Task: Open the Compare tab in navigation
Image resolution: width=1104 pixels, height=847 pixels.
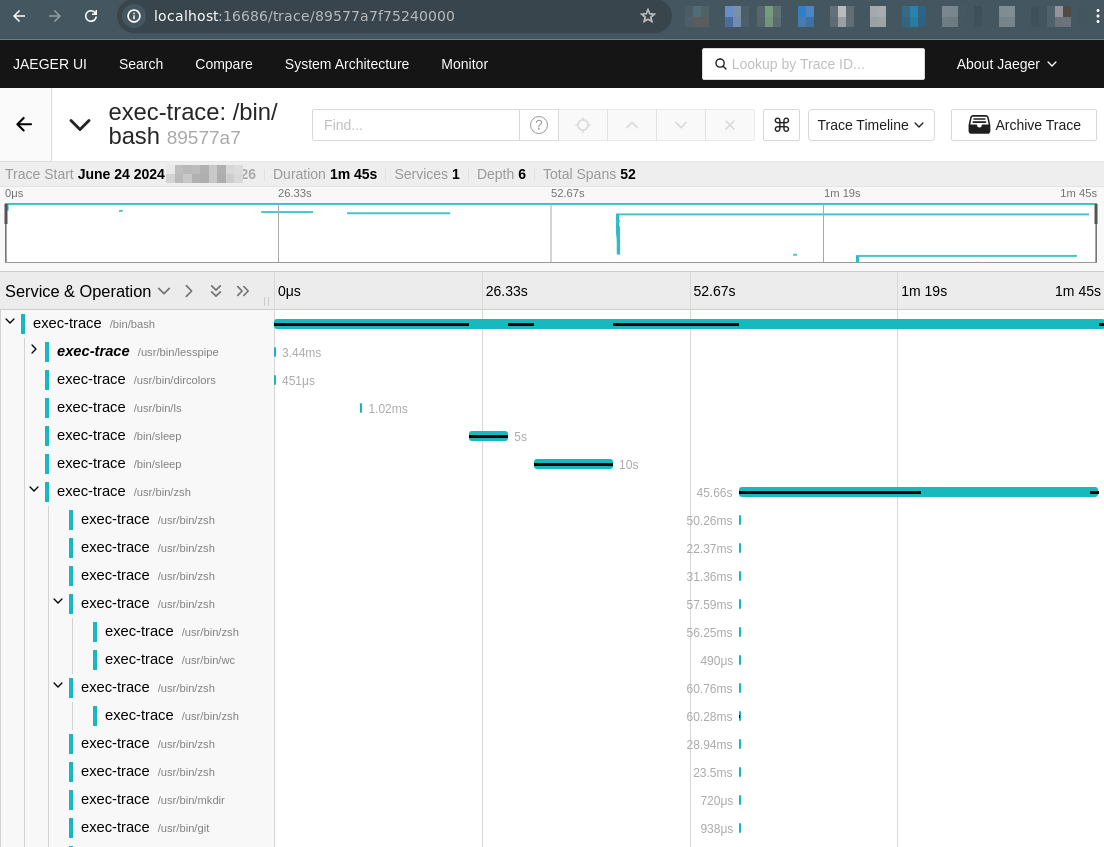Action: (224, 64)
